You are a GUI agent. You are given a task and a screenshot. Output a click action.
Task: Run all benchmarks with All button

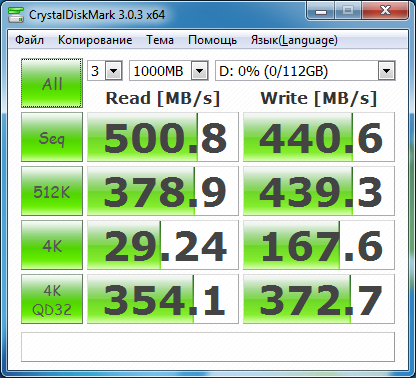tap(52, 83)
